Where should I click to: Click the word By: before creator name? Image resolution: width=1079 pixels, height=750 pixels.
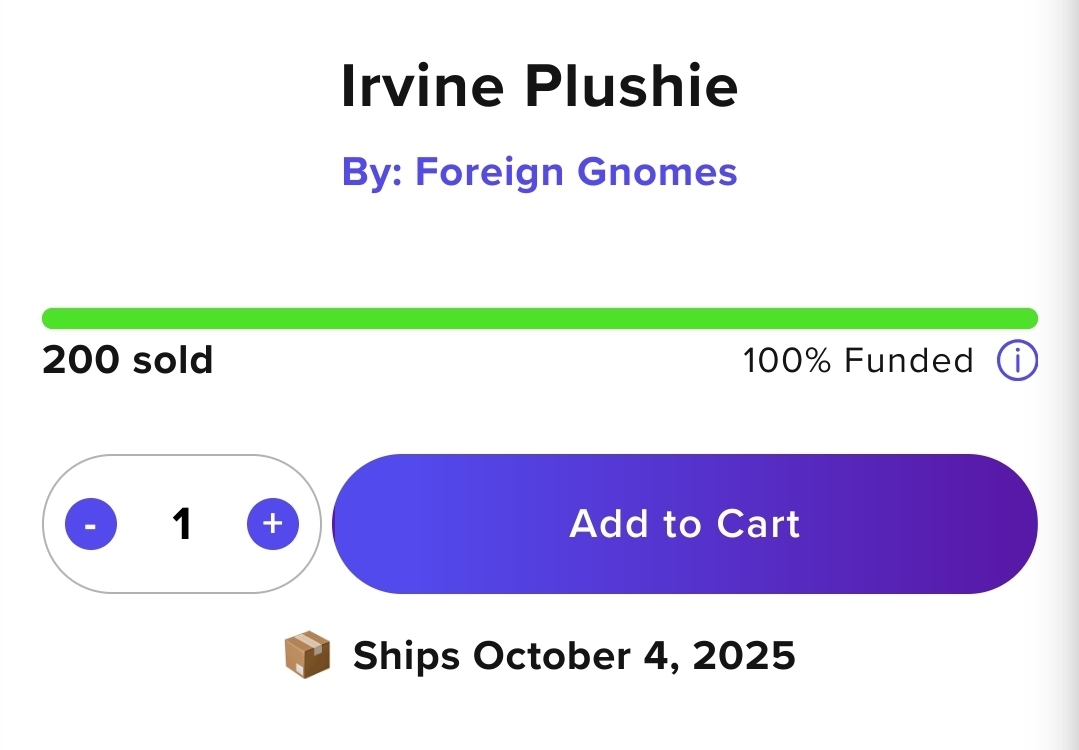coord(372,172)
